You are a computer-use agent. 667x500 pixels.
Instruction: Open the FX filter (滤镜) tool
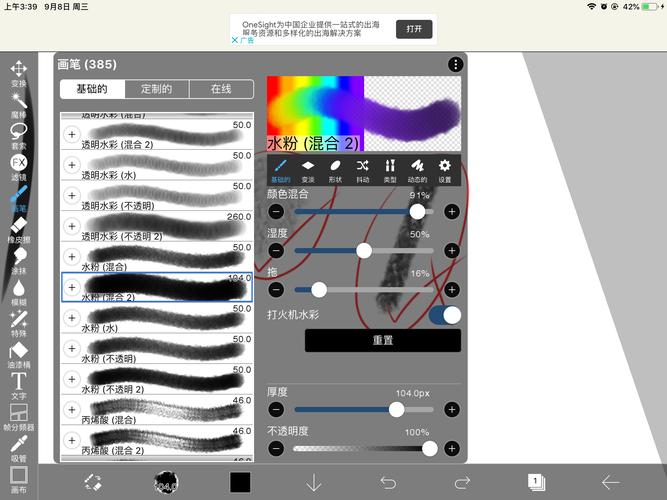[x=18, y=163]
